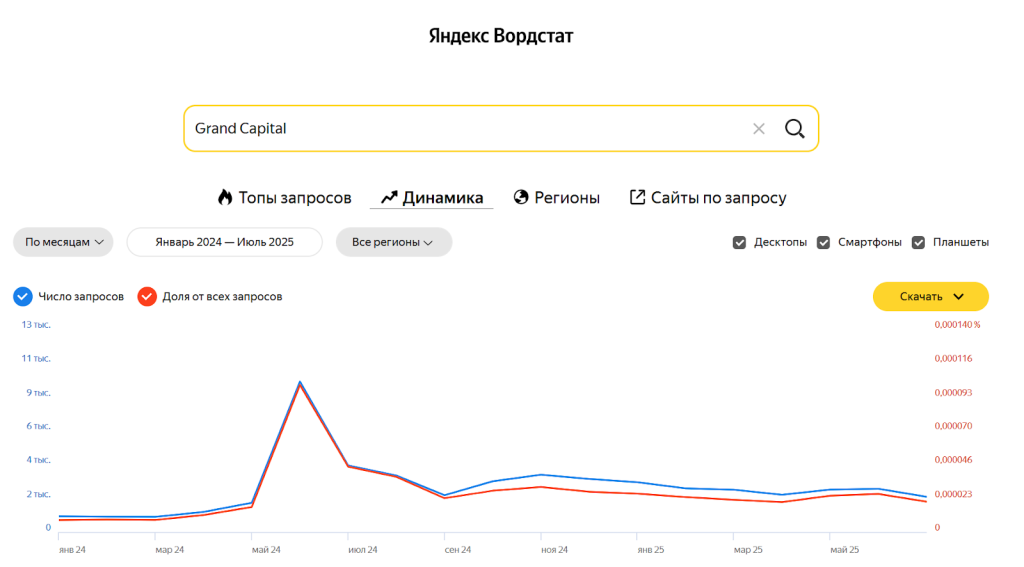Open the Сайты по запросу tab
The height and width of the screenshot is (567, 1024).
point(718,198)
